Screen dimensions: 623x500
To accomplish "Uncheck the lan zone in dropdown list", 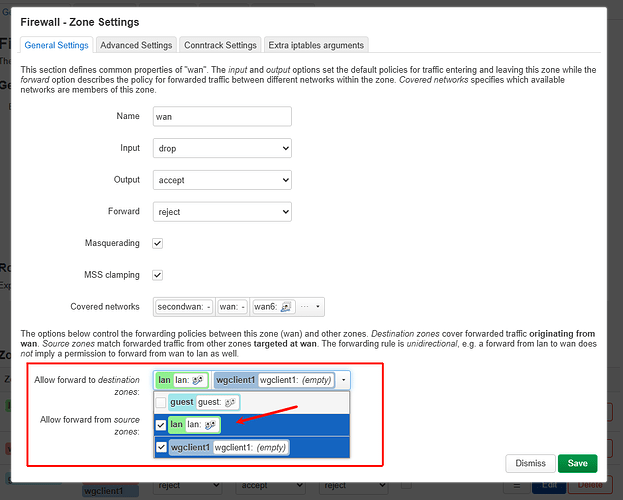I will 161,425.
